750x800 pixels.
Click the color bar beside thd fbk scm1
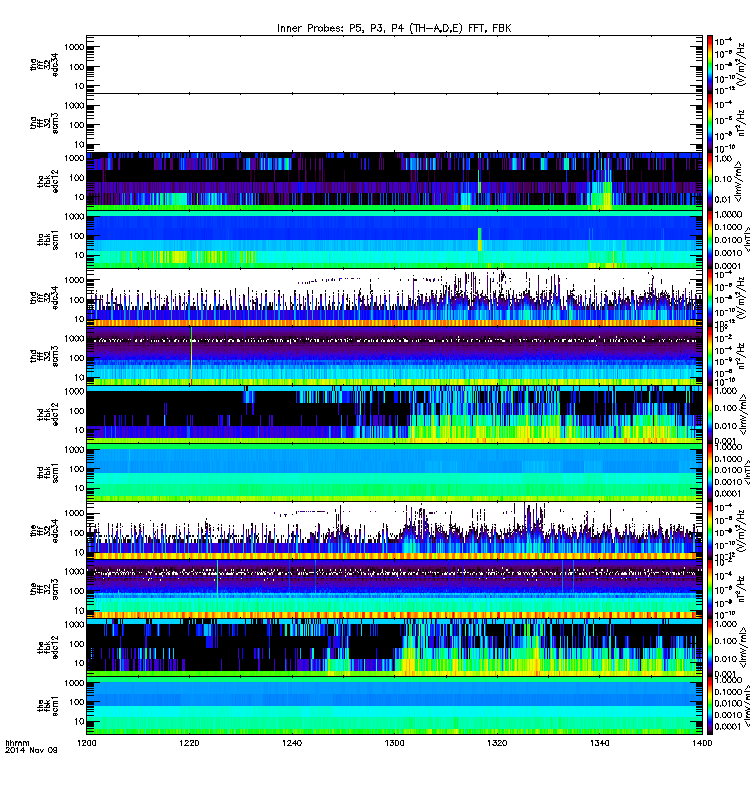point(710,472)
